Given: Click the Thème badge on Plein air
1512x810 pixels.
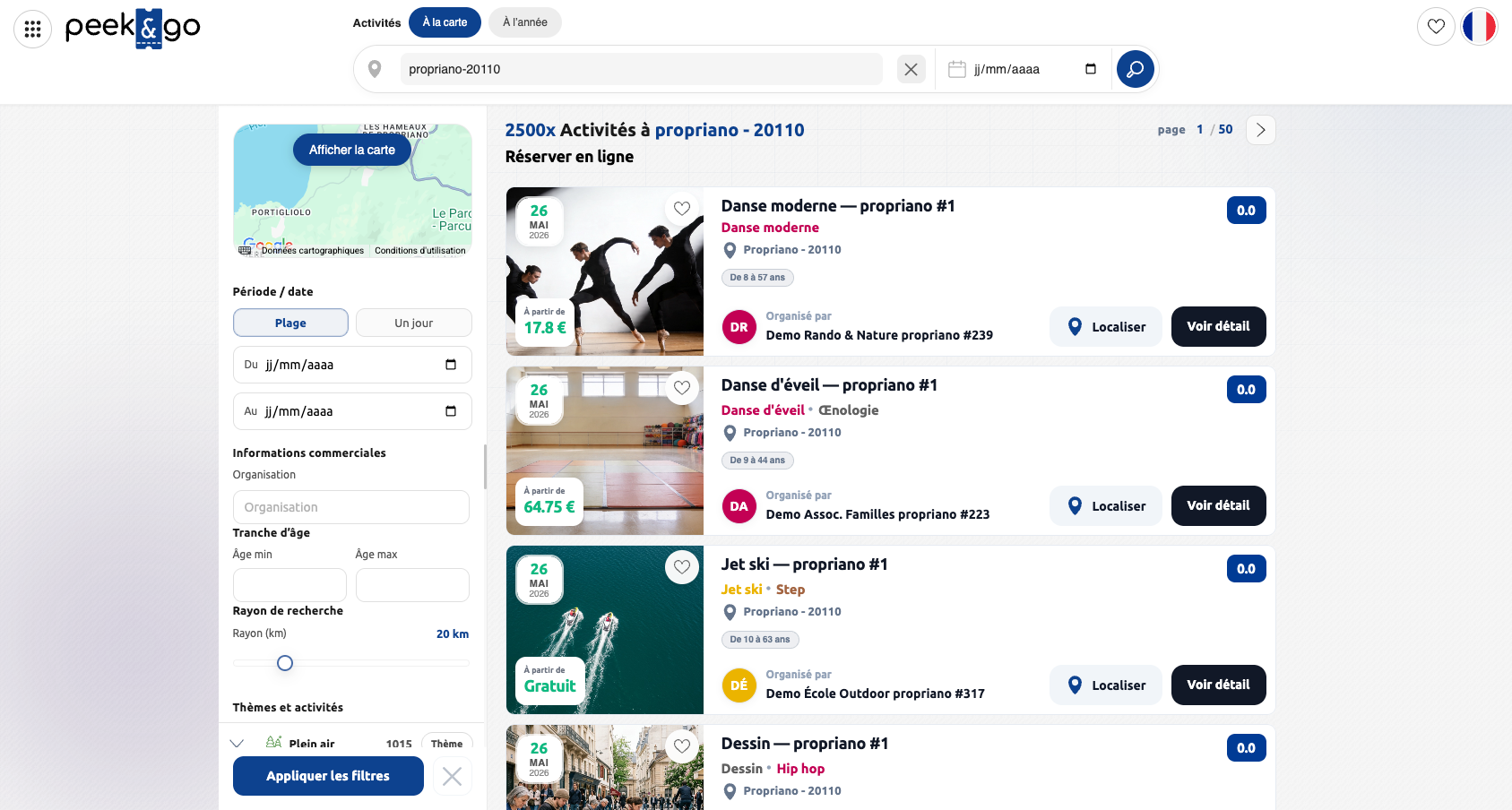Looking at the screenshot, I should [x=446, y=743].
